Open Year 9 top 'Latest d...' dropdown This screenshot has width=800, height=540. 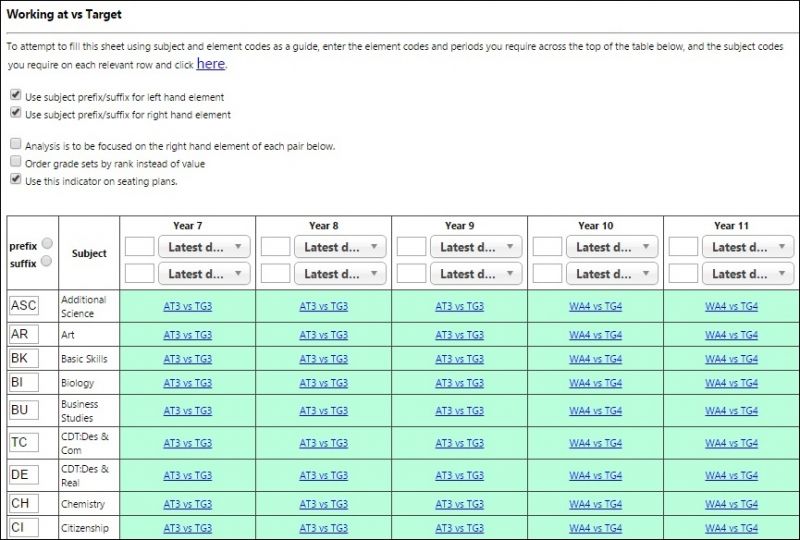[476, 247]
